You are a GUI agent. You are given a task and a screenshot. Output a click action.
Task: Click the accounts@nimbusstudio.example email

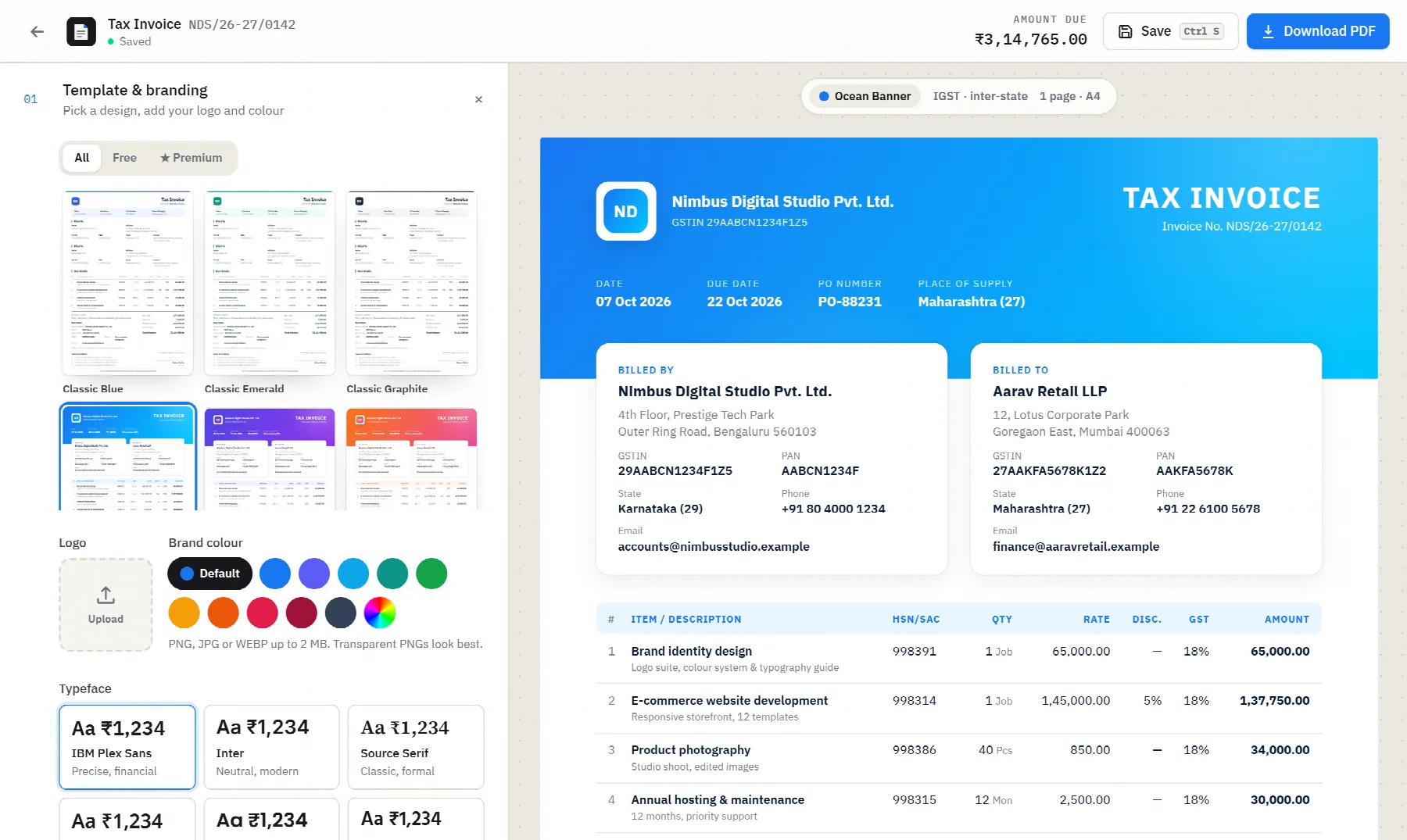tap(714, 546)
